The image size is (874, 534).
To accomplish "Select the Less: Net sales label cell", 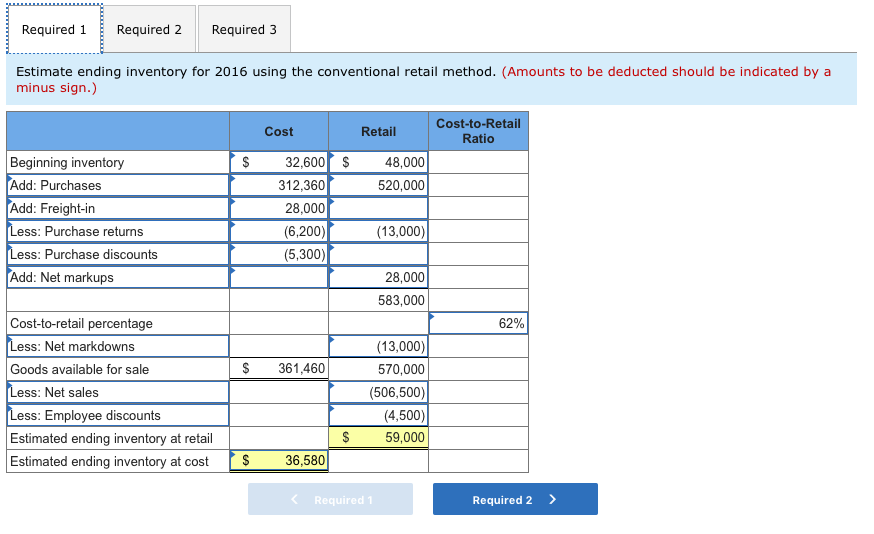I will click(118, 392).
